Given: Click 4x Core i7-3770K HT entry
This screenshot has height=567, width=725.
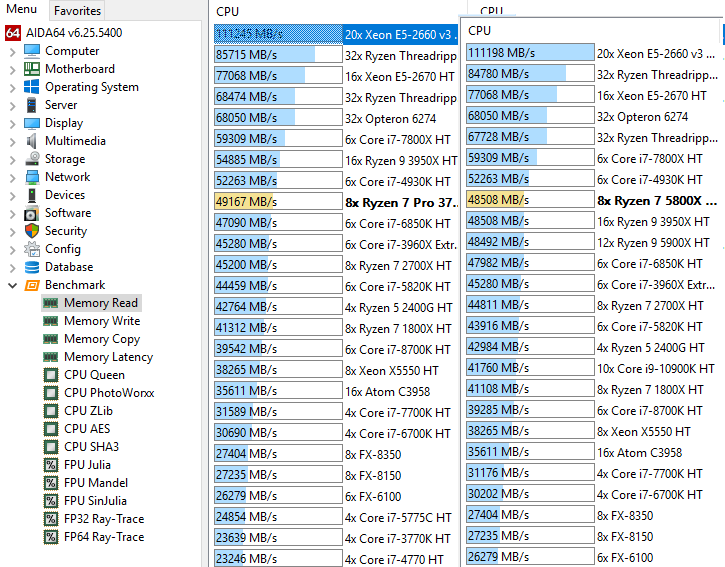Looking at the screenshot, I should (398, 539).
